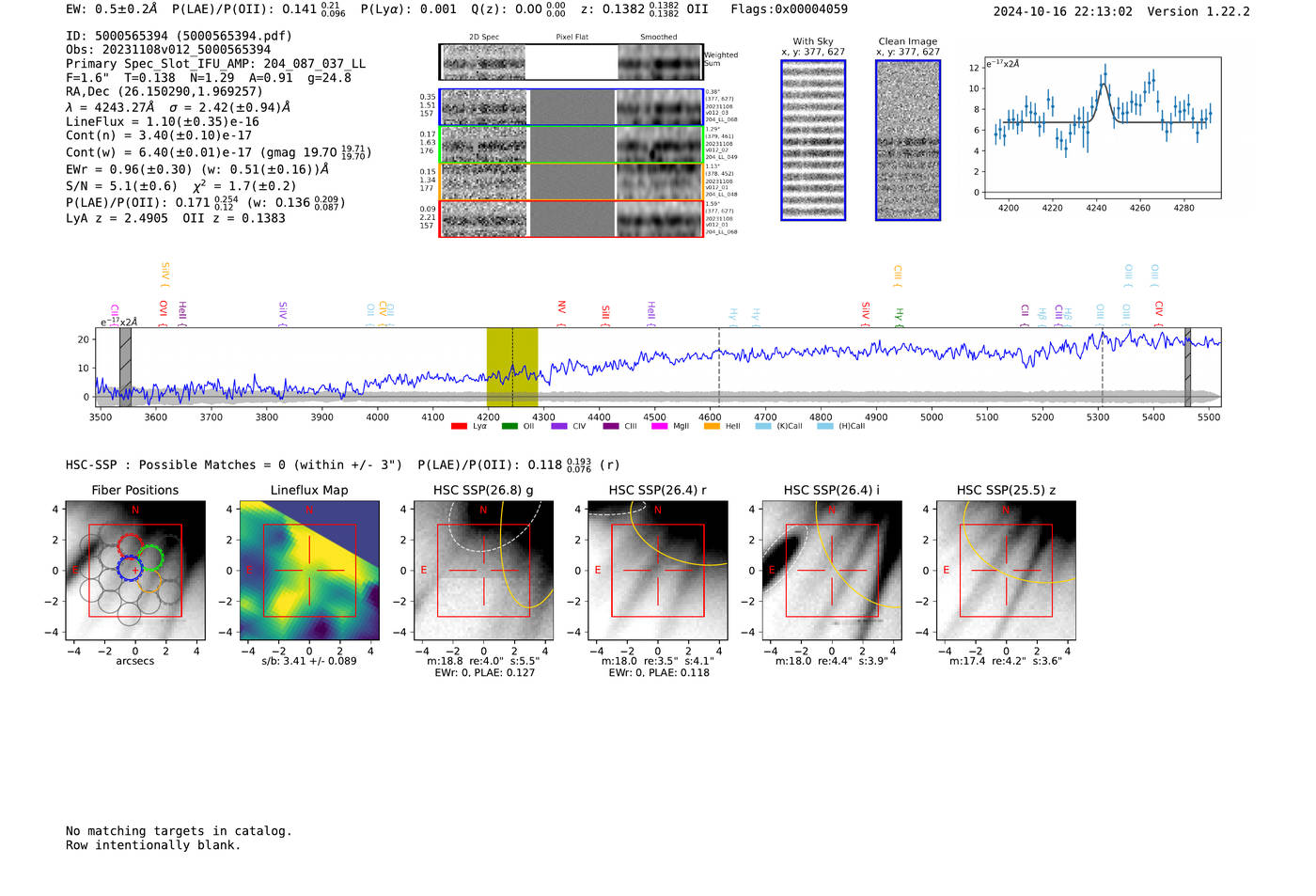Click the F=1.6" T=0.138 parameters line

click(208, 78)
